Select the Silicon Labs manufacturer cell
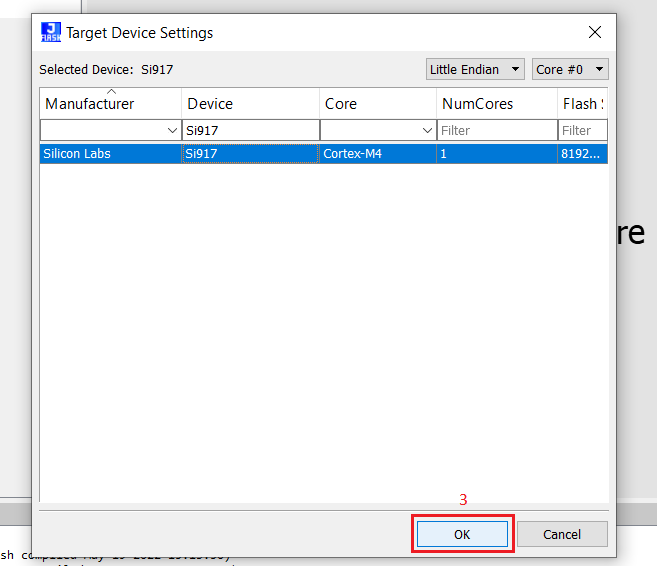Viewport: 657px width, 566px height. [111, 154]
